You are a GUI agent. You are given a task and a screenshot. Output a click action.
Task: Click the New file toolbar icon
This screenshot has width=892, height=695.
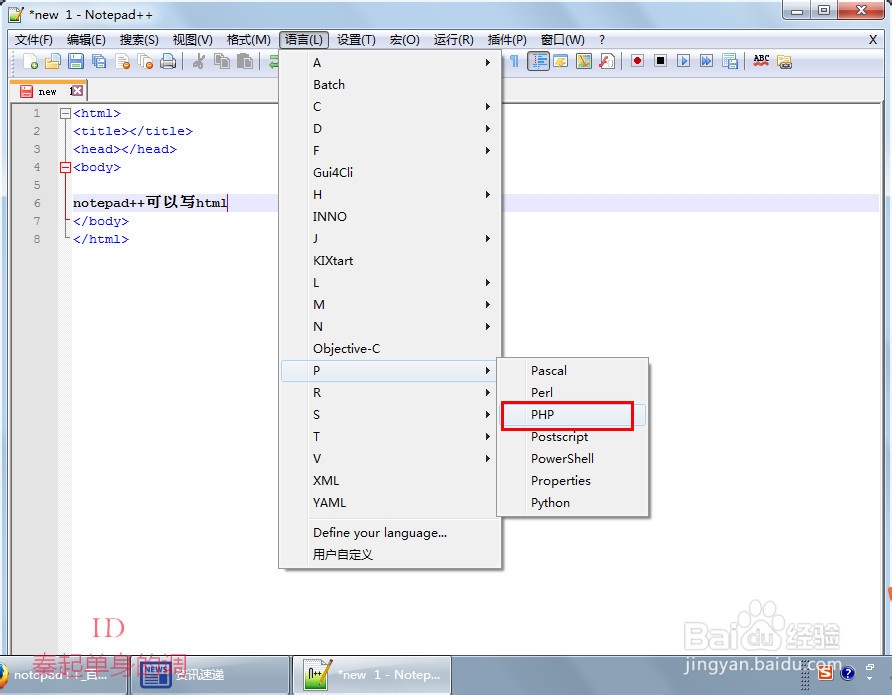30,61
